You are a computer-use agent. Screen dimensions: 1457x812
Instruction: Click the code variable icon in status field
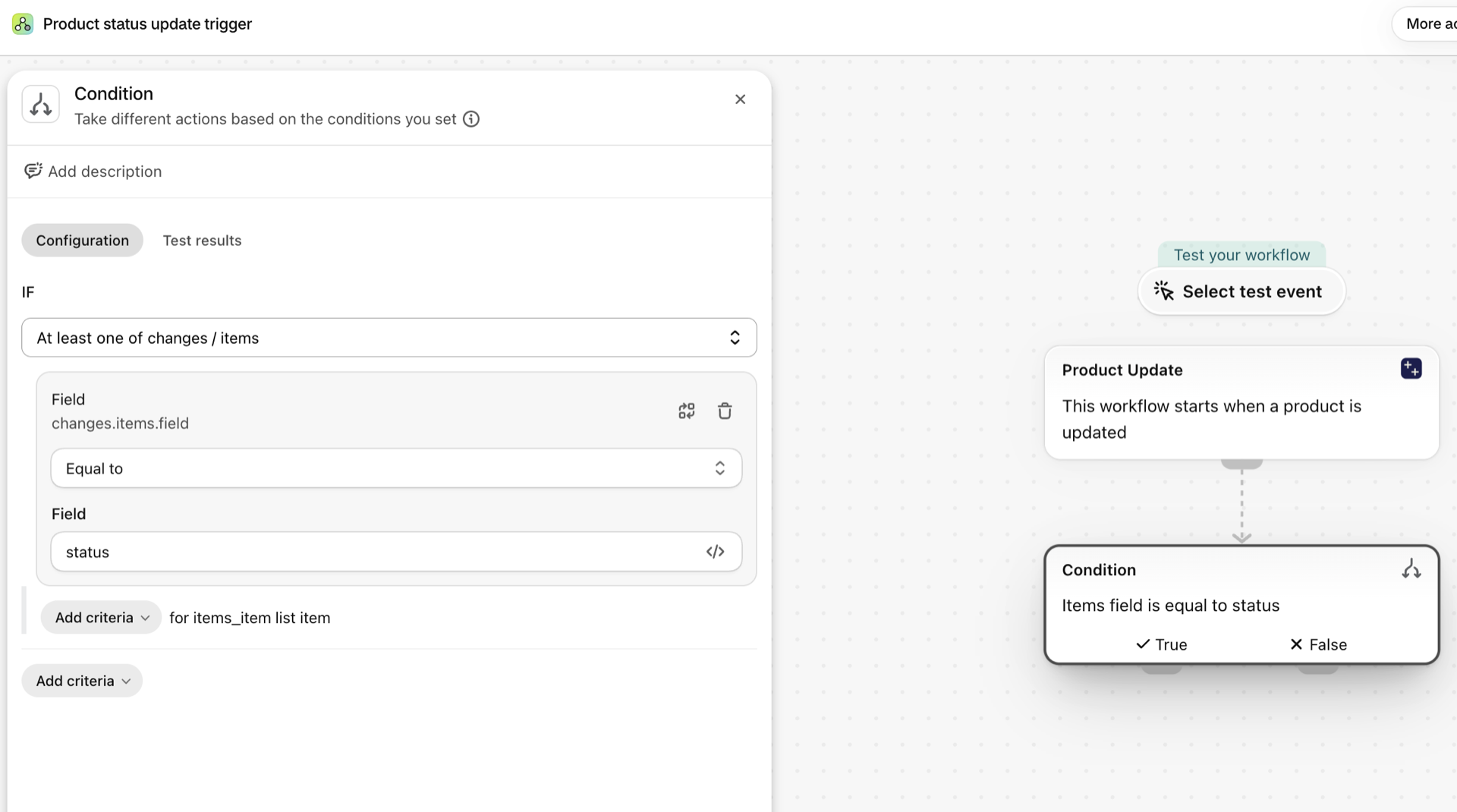(x=715, y=552)
